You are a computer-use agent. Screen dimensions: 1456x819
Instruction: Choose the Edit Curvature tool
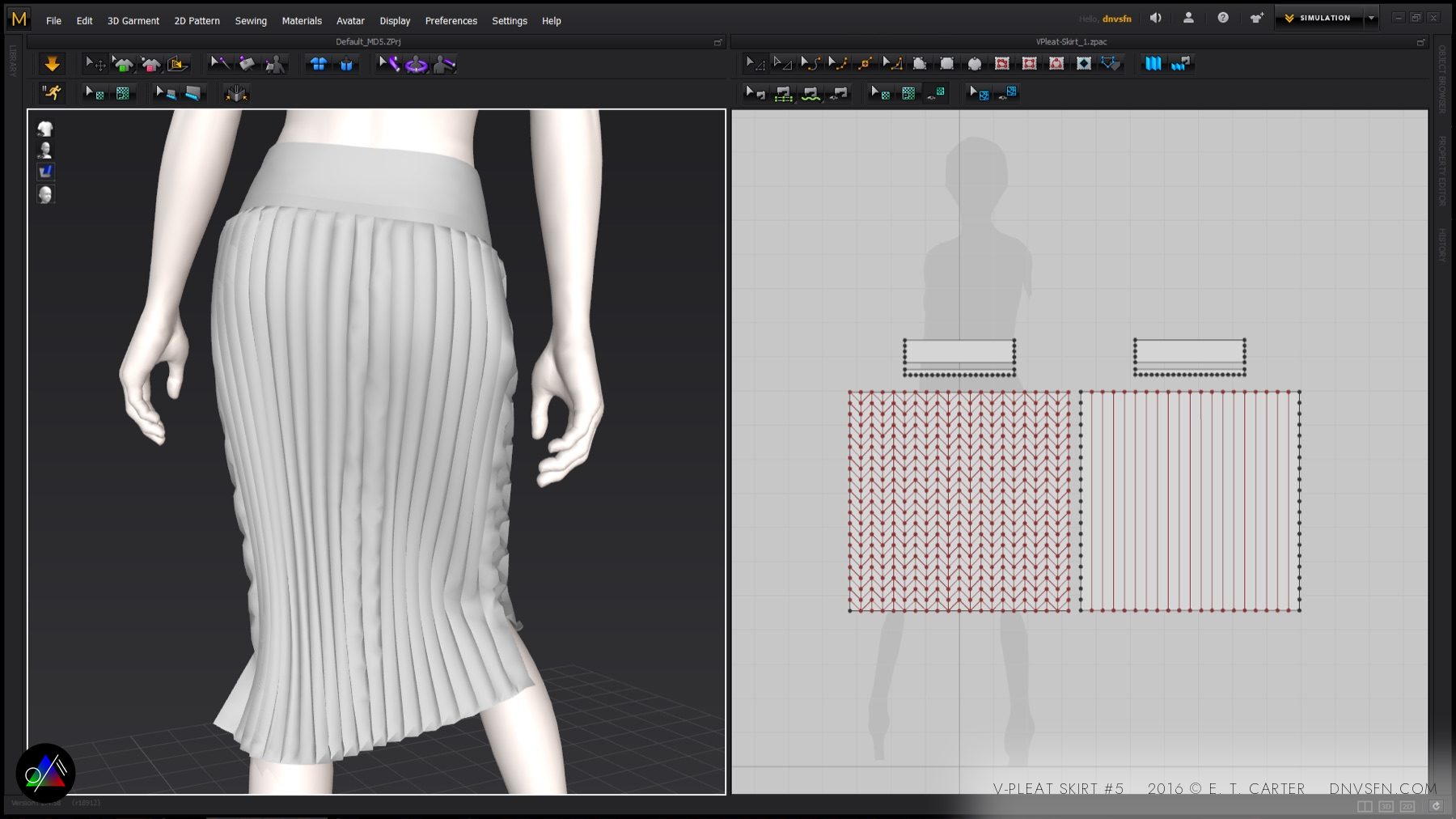811,63
